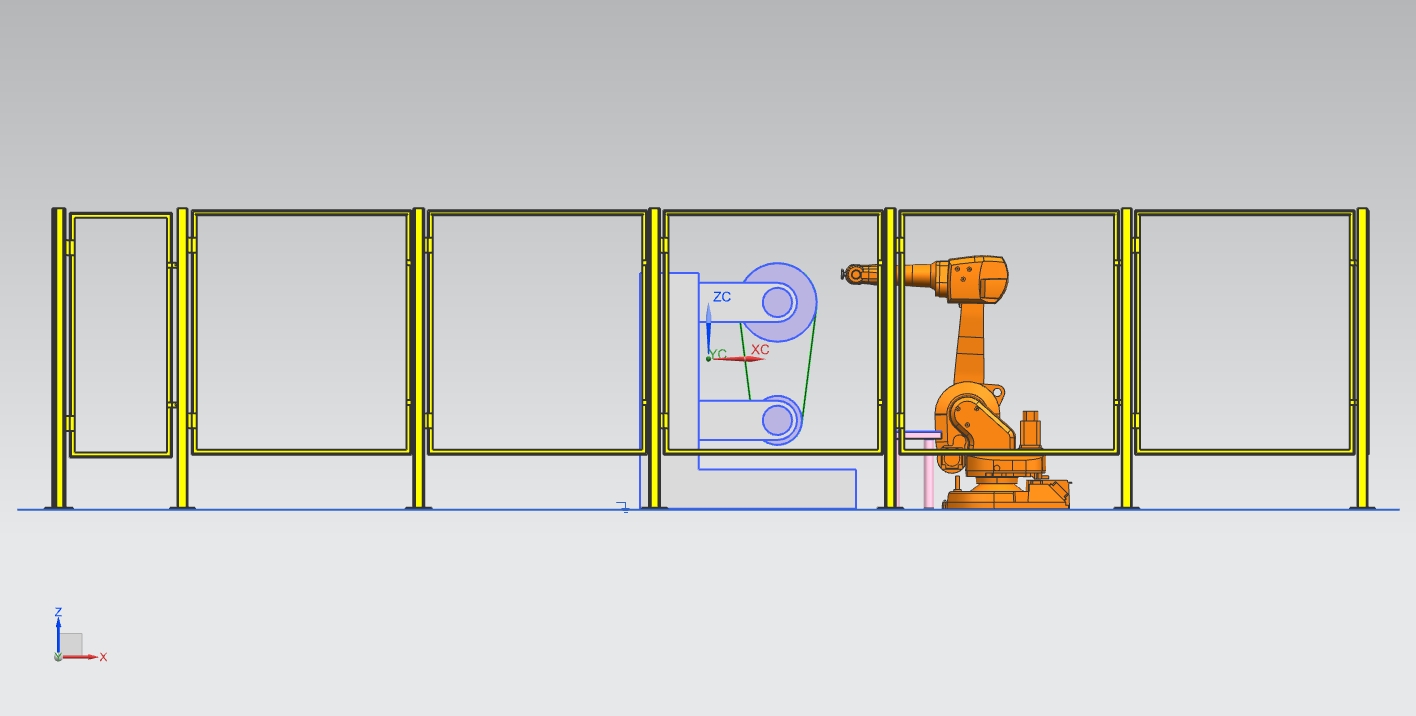Select the orange robot base on the floor
Image resolution: width=1416 pixels, height=716 pixels.
coord(1008,493)
